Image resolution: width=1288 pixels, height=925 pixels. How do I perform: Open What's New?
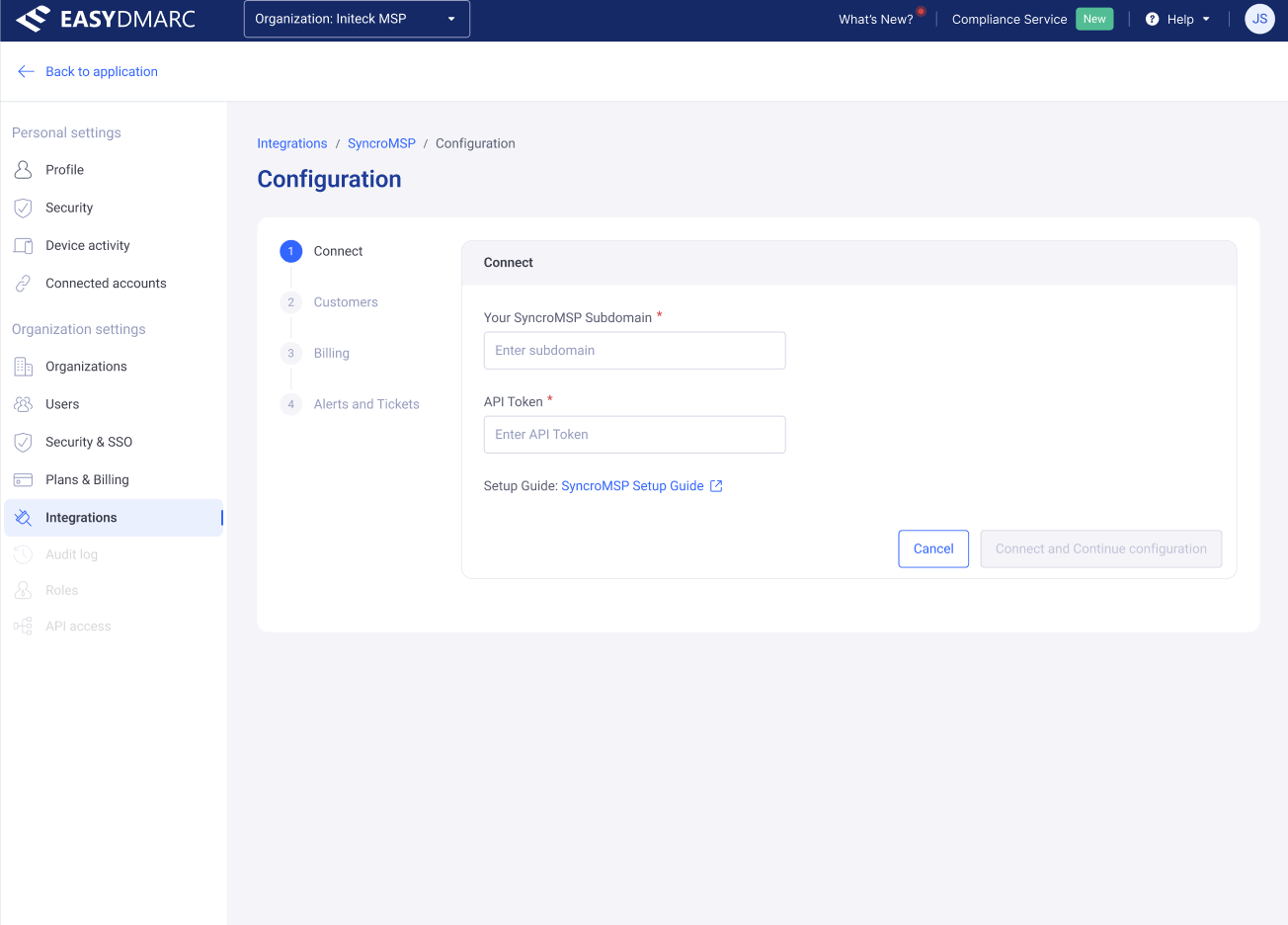point(875,19)
